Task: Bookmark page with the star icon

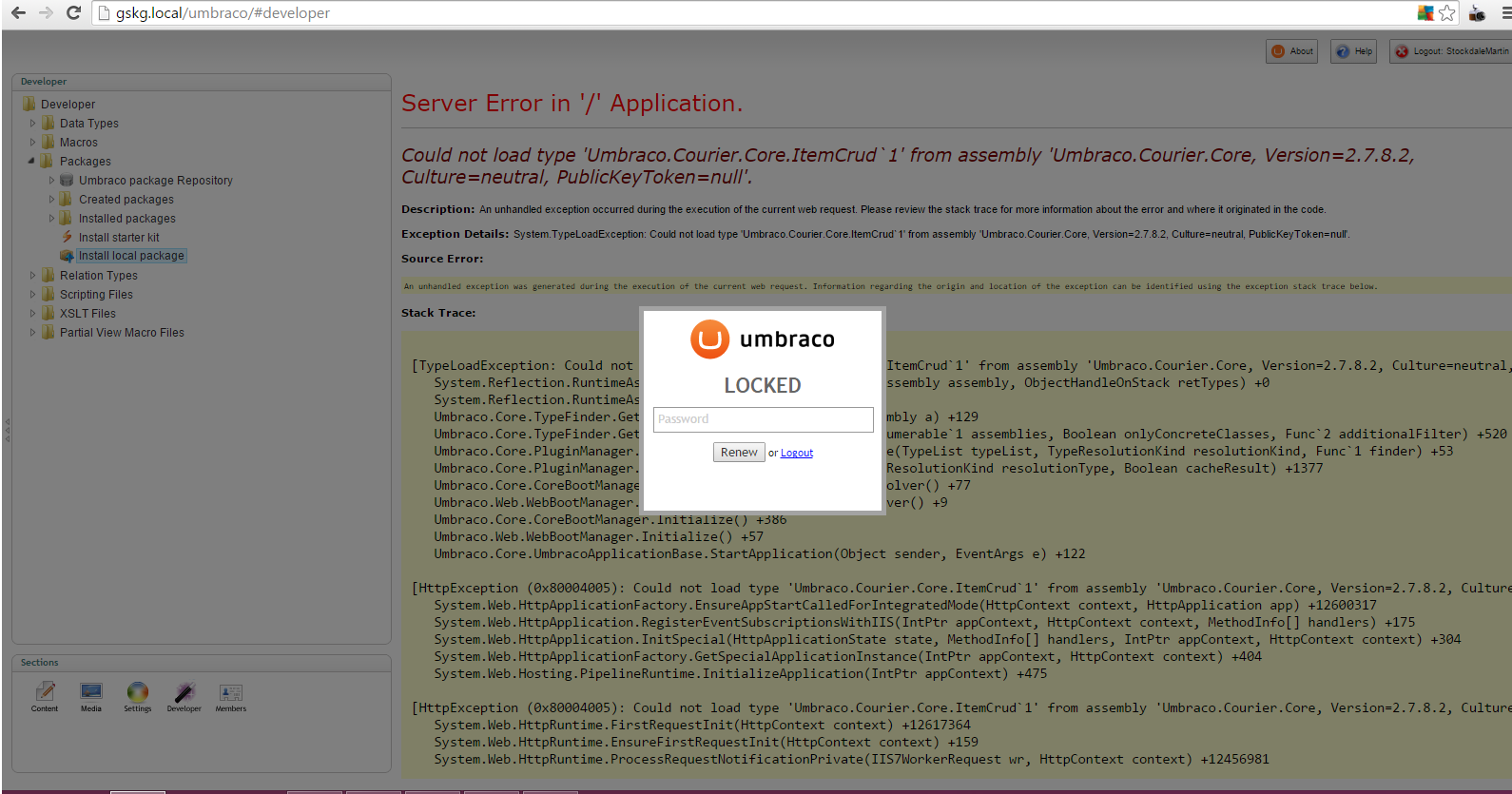Action: point(1446,13)
